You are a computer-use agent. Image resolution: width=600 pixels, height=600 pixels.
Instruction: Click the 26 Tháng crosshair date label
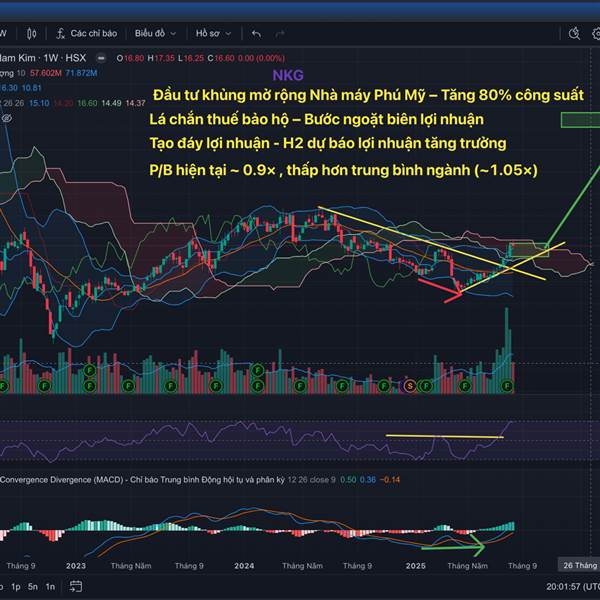click(x=579, y=565)
